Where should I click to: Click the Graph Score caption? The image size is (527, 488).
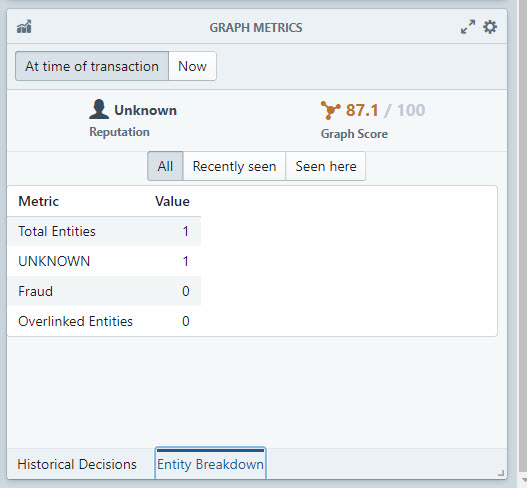(x=354, y=134)
